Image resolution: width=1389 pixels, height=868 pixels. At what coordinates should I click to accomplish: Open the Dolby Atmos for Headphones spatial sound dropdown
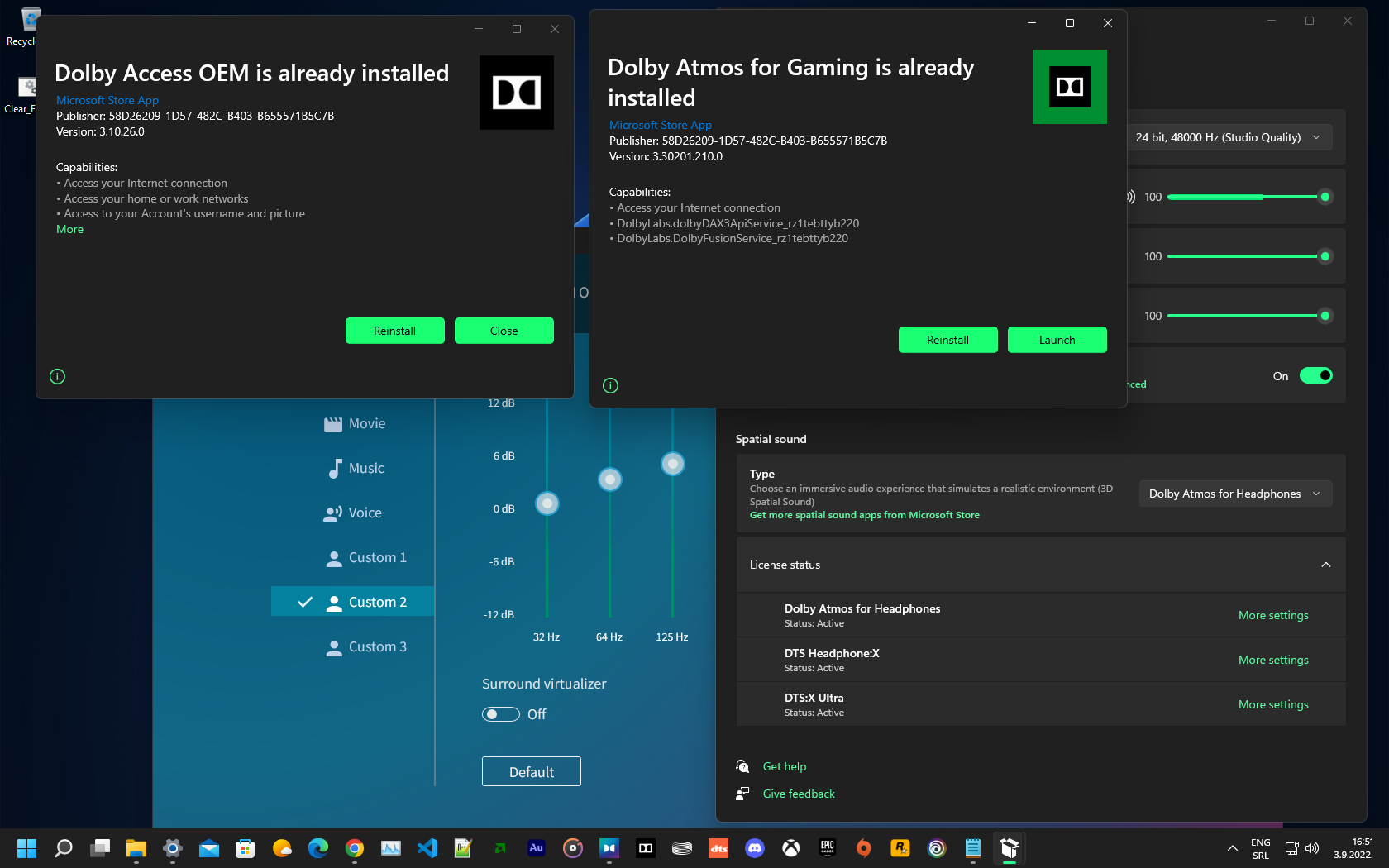coord(1235,494)
